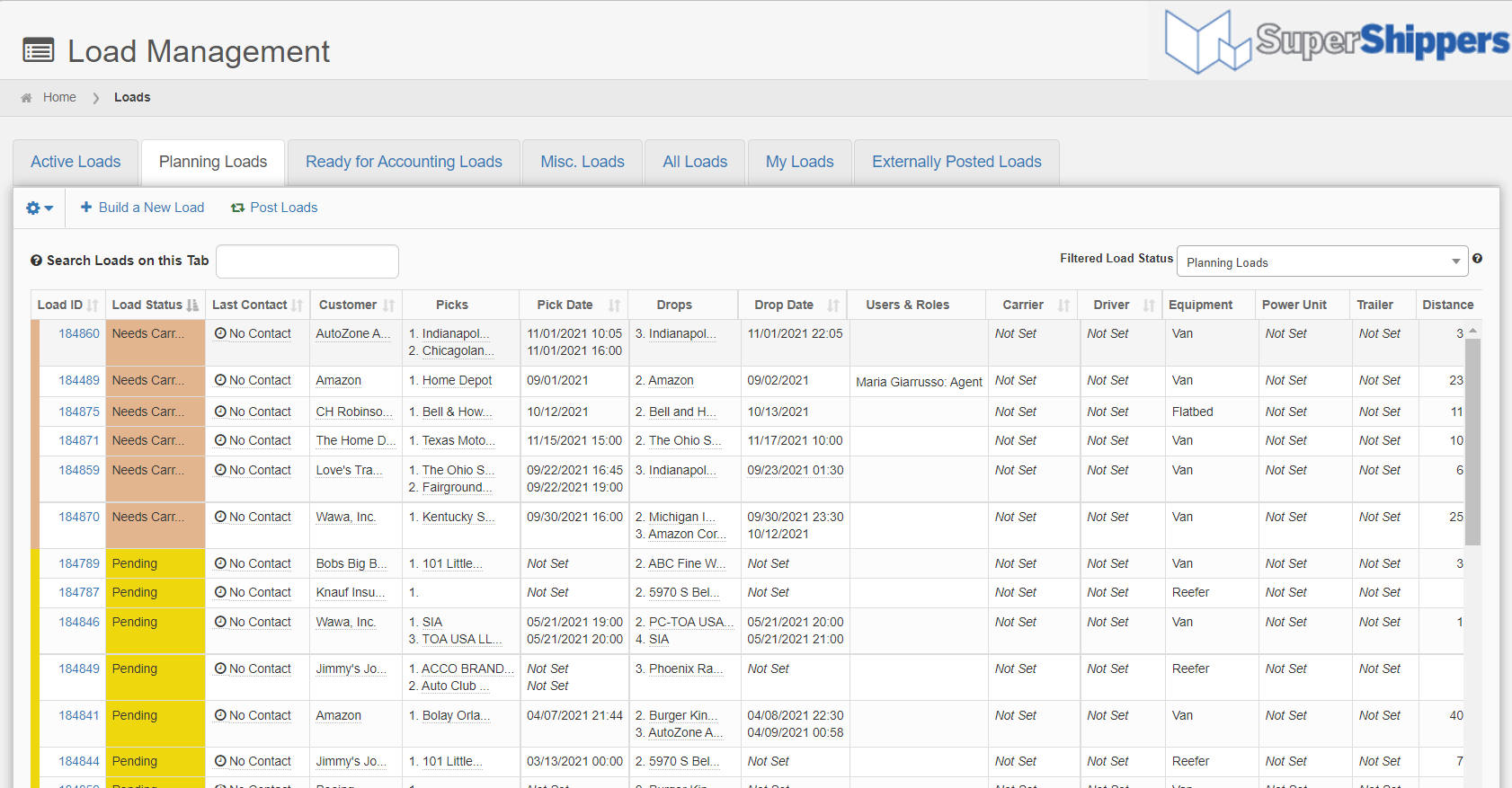Click Phoenix Ra... drop location
The width and height of the screenshot is (1512, 788).
coord(687,668)
